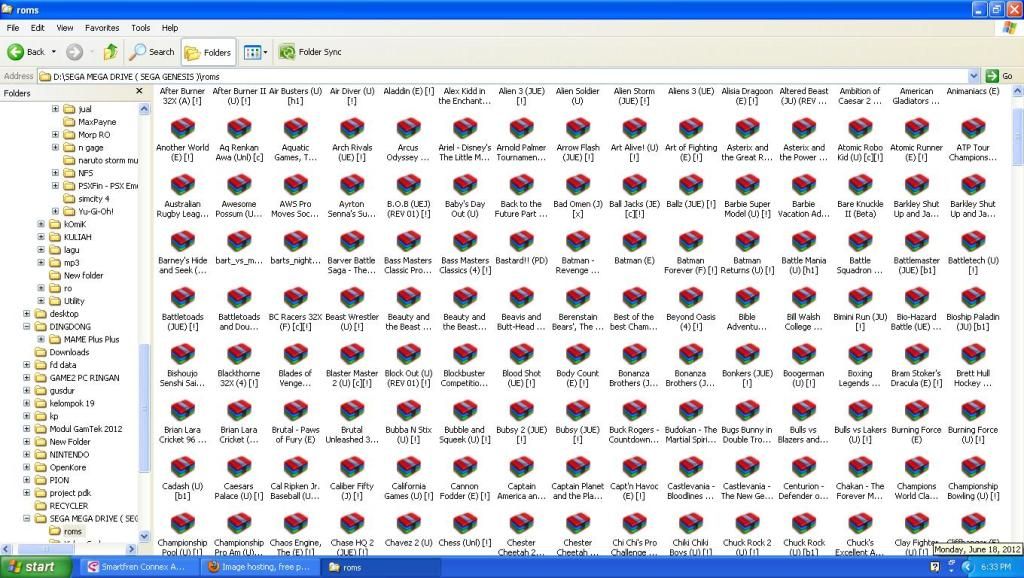The height and width of the screenshot is (578, 1024).
Task: Select the Bible Adventures archive icon
Action: 747,297
